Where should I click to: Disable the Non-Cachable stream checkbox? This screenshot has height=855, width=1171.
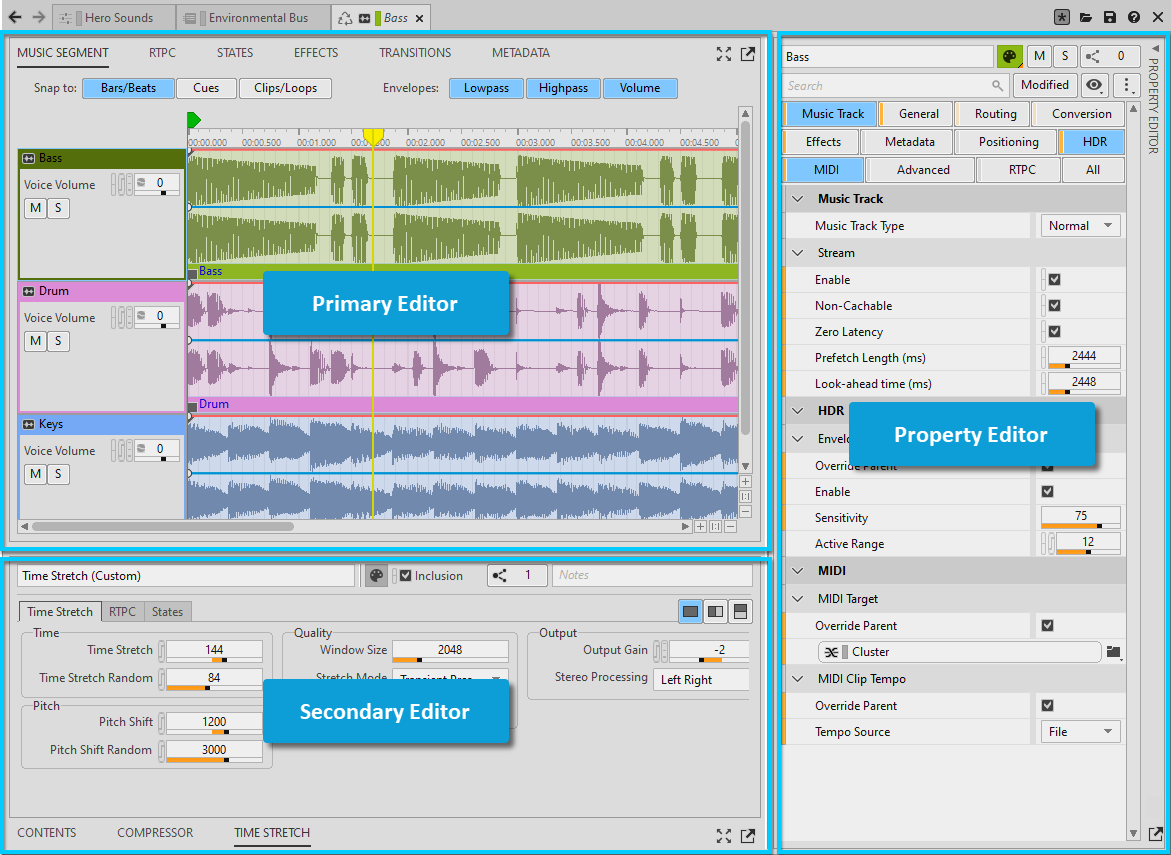1054,306
